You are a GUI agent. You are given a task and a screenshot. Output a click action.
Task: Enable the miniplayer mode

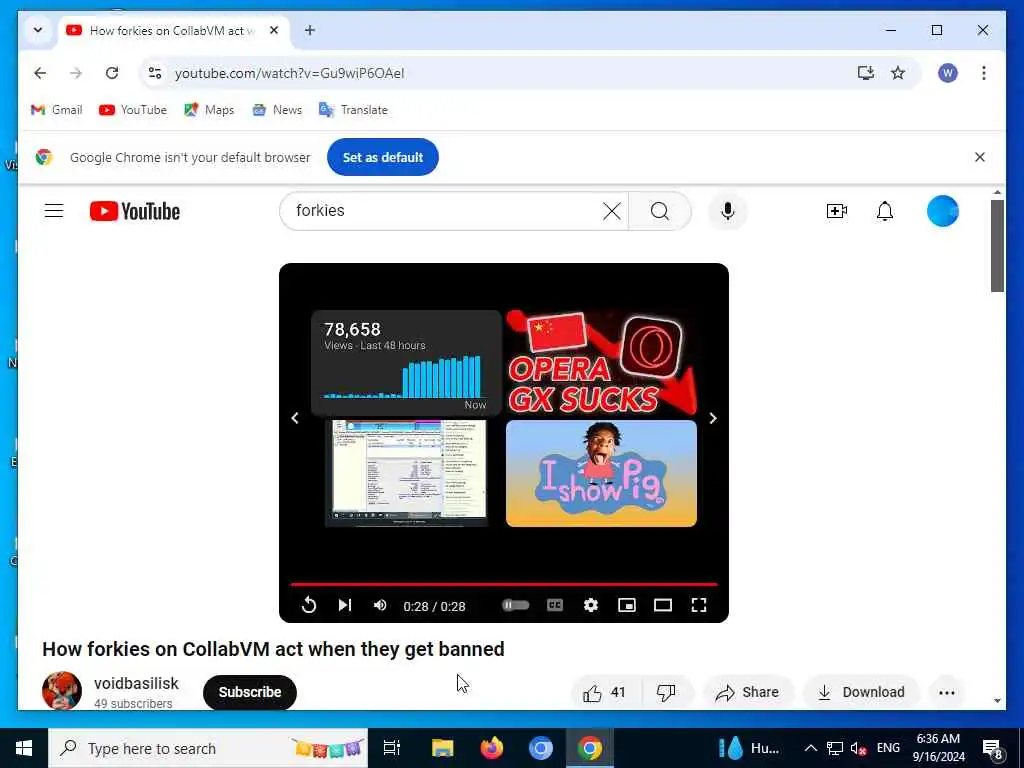[627, 605]
